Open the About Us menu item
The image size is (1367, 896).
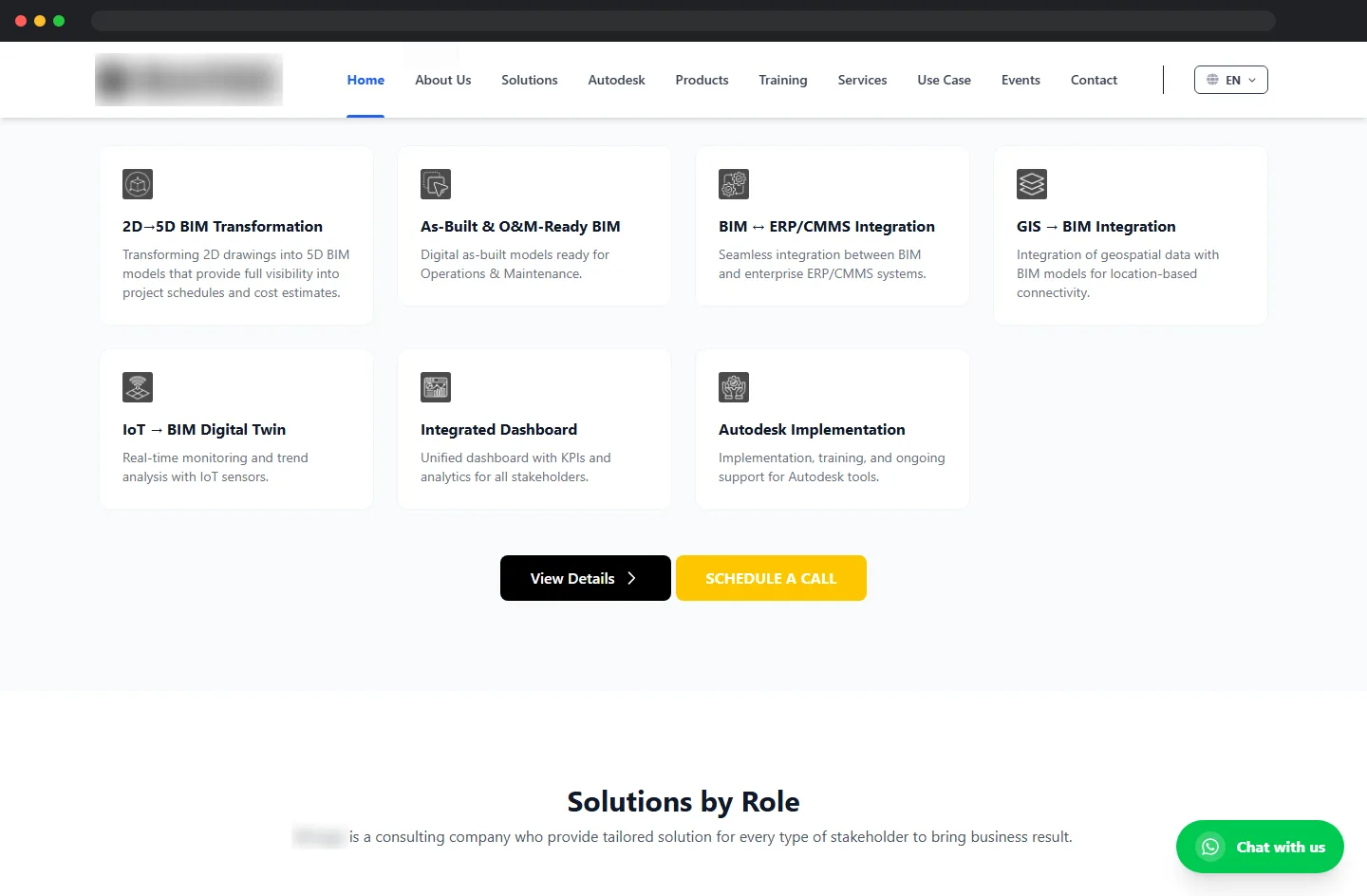(443, 80)
